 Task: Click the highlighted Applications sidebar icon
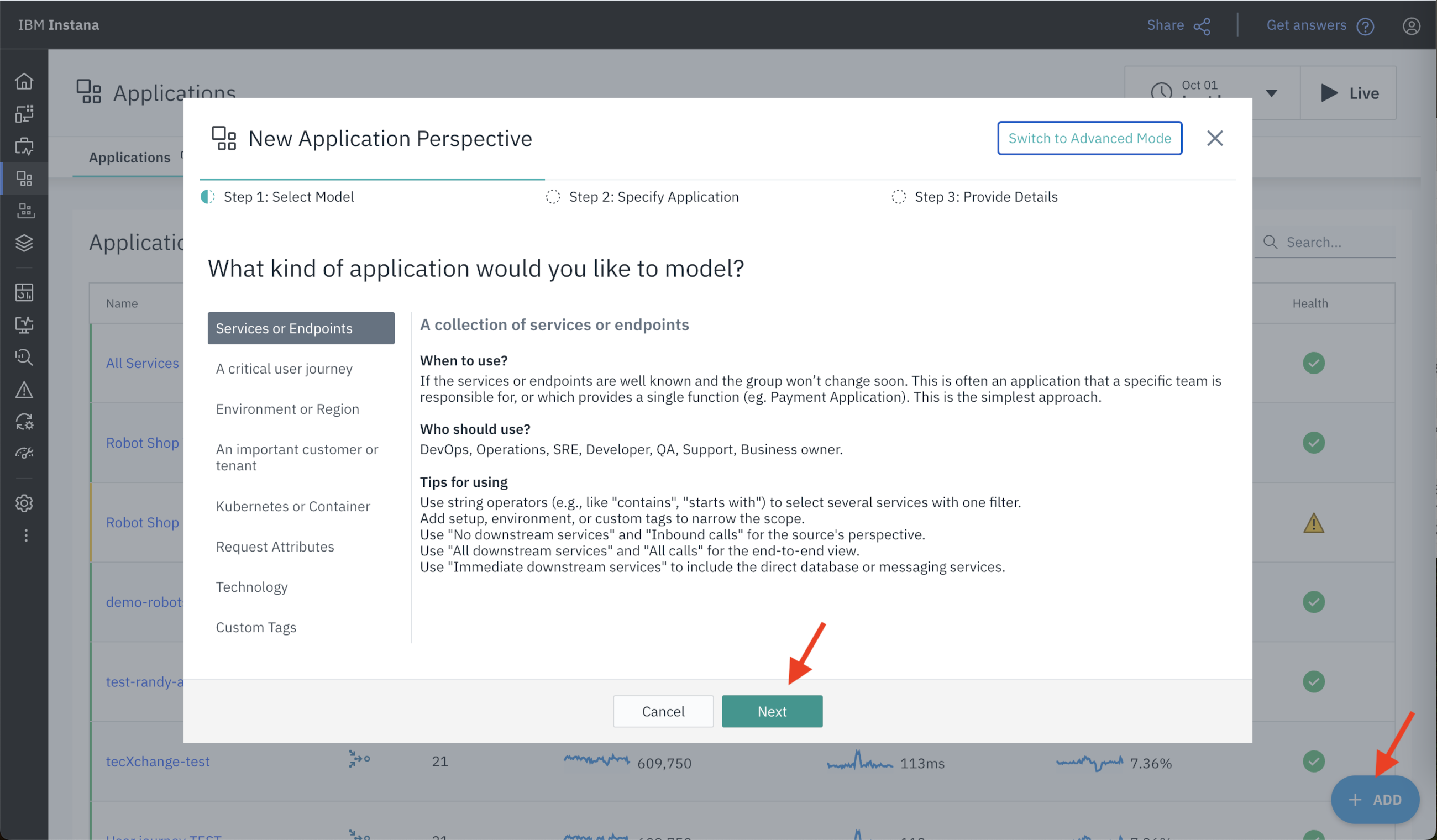coord(24,178)
